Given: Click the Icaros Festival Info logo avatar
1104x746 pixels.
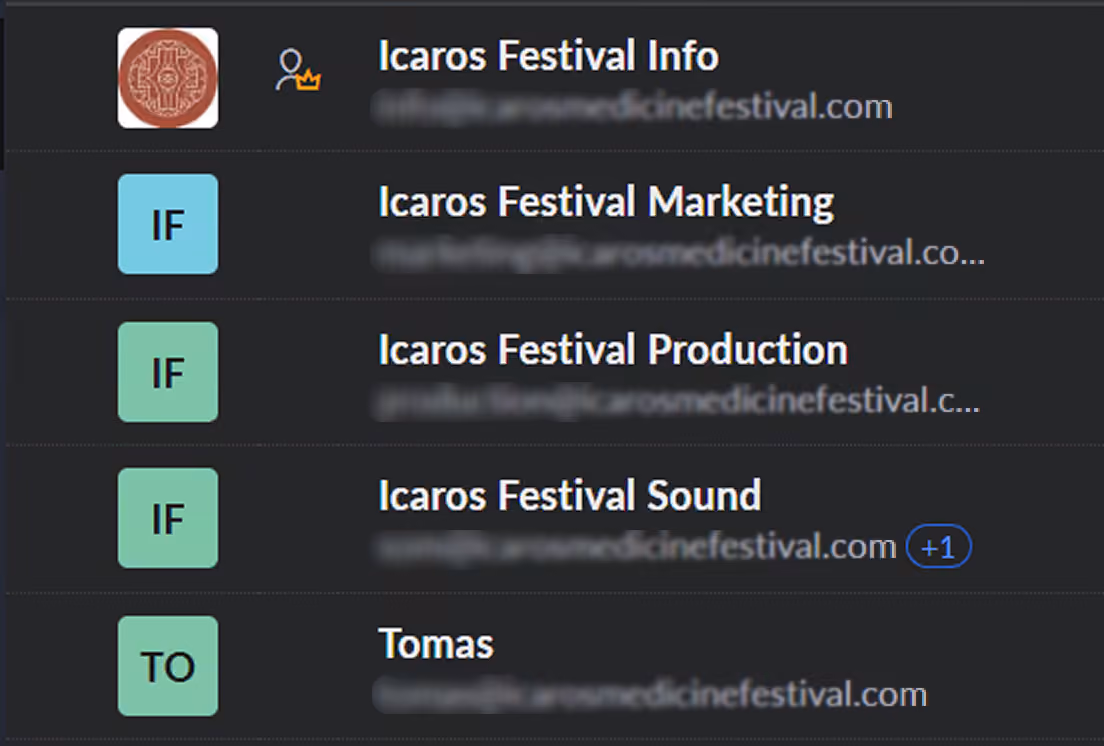Looking at the screenshot, I should tap(168, 77).
